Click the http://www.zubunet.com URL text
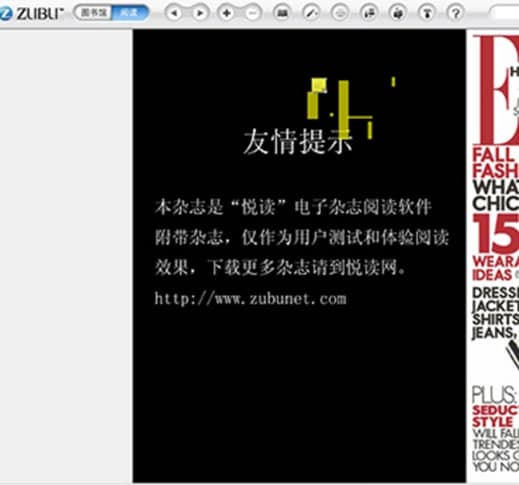The height and width of the screenshot is (485, 519). (250, 299)
